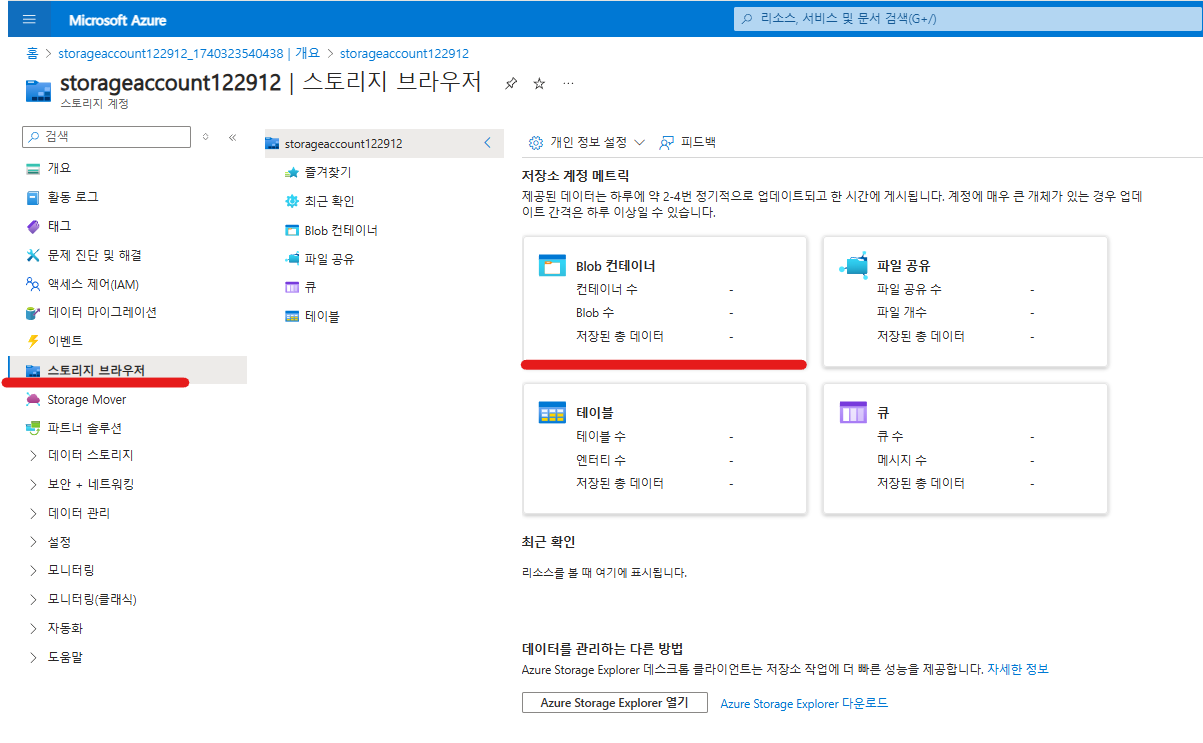Screen dimensions: 1203x743
Task: Open more options ellipsis beside the title
Action: [x=568, y=83]
